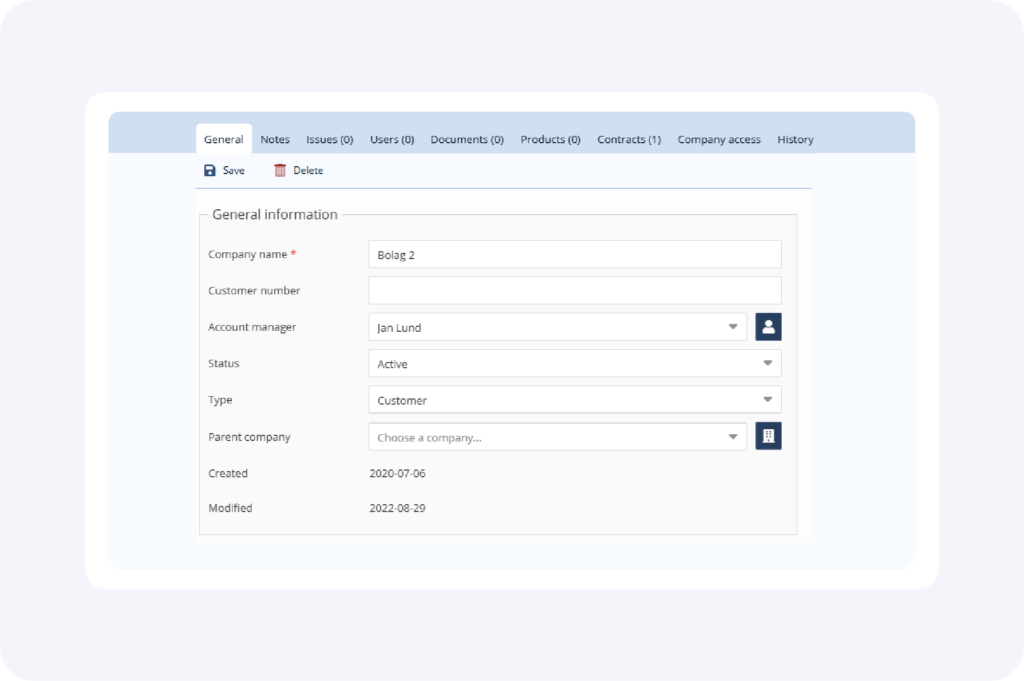Screen dimensions: 1024x681
Task: Click the building icon beside Parent company
Action: pos(768,437)
